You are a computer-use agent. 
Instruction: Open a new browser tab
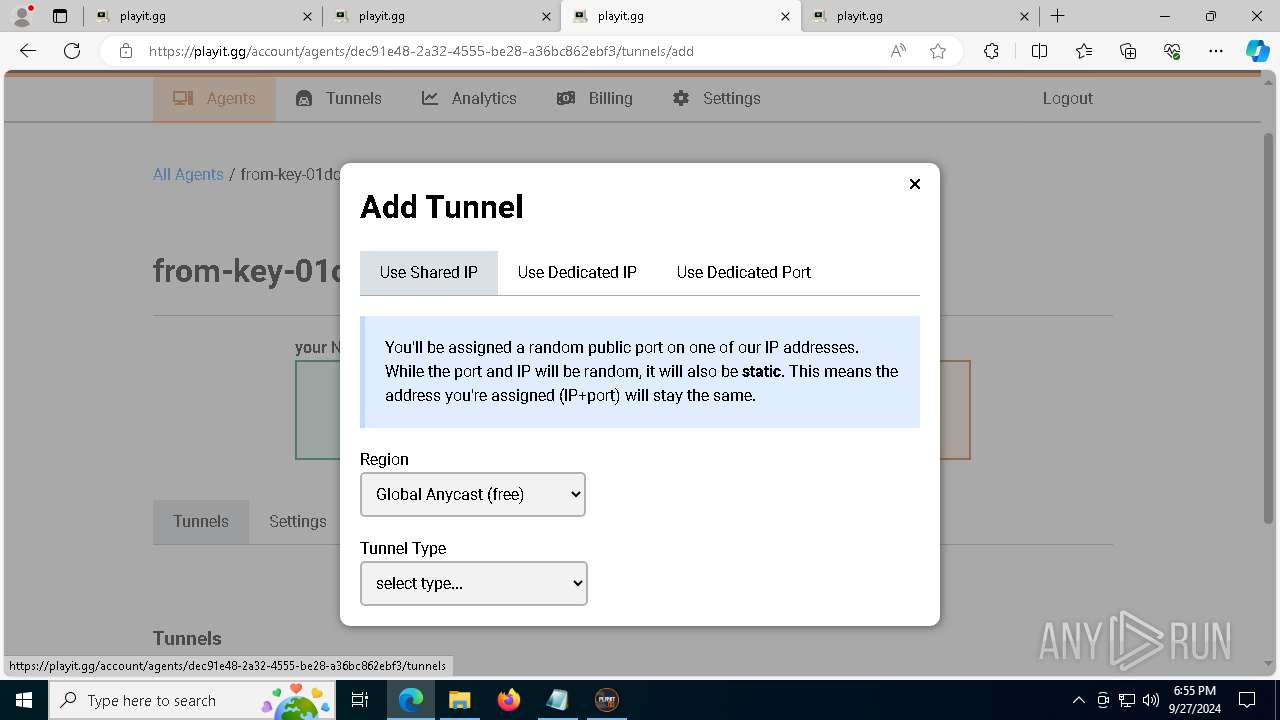click(x=1057, y=16)
